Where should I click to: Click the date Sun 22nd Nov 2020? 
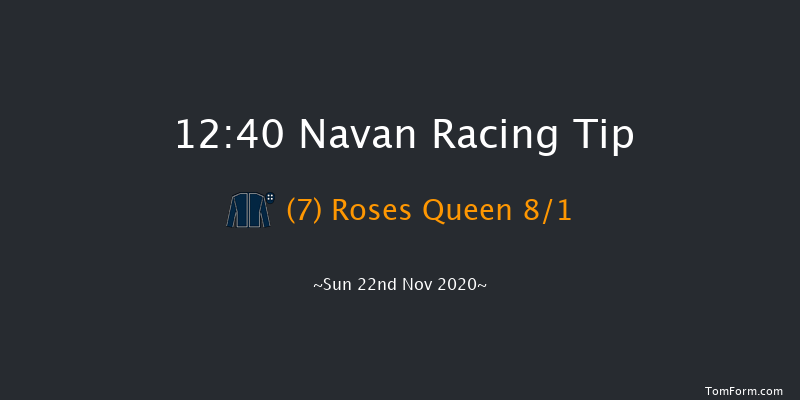tap(400, 285)
